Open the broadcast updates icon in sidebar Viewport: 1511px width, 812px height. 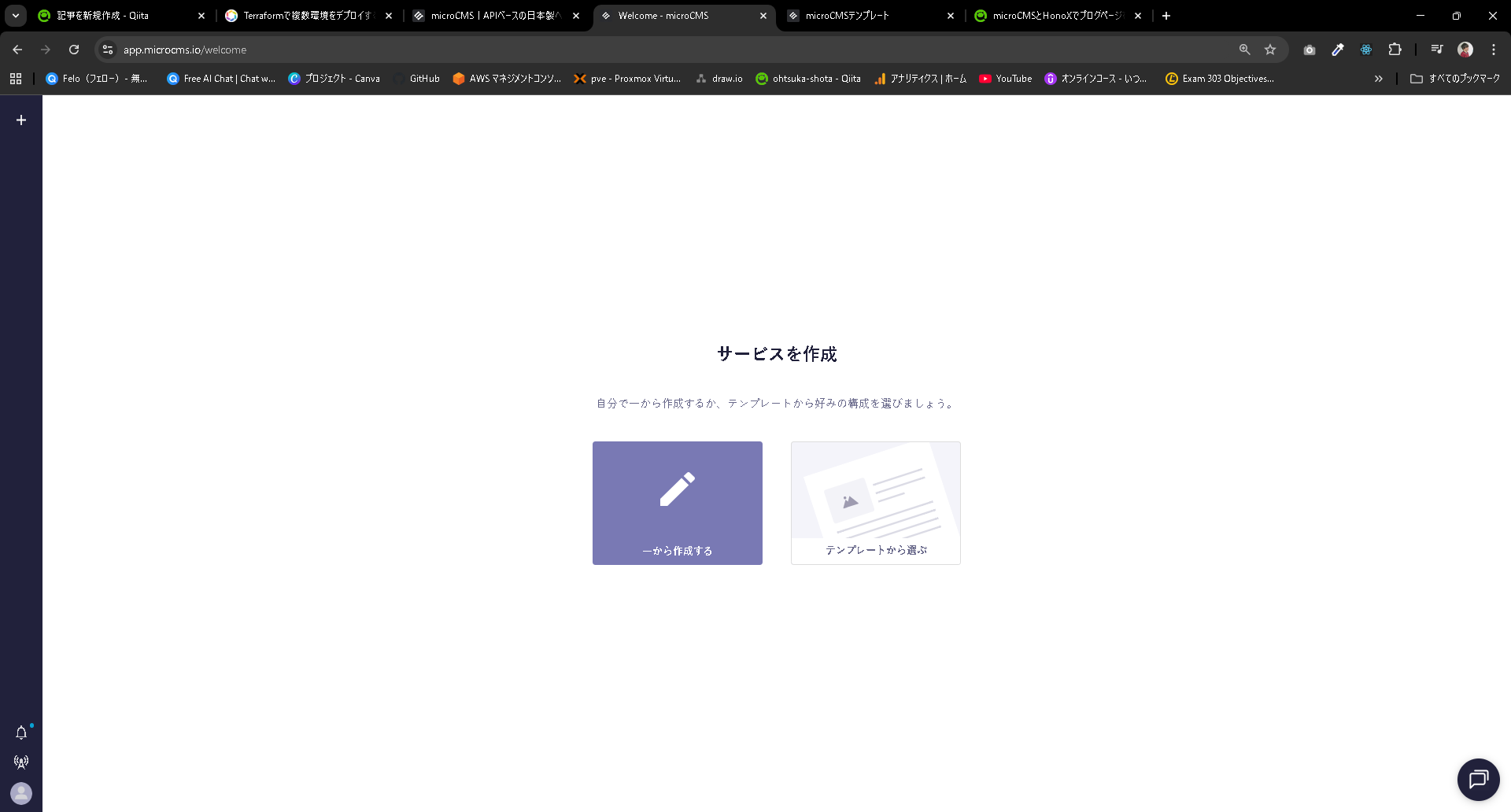click(x=21, y=762)
